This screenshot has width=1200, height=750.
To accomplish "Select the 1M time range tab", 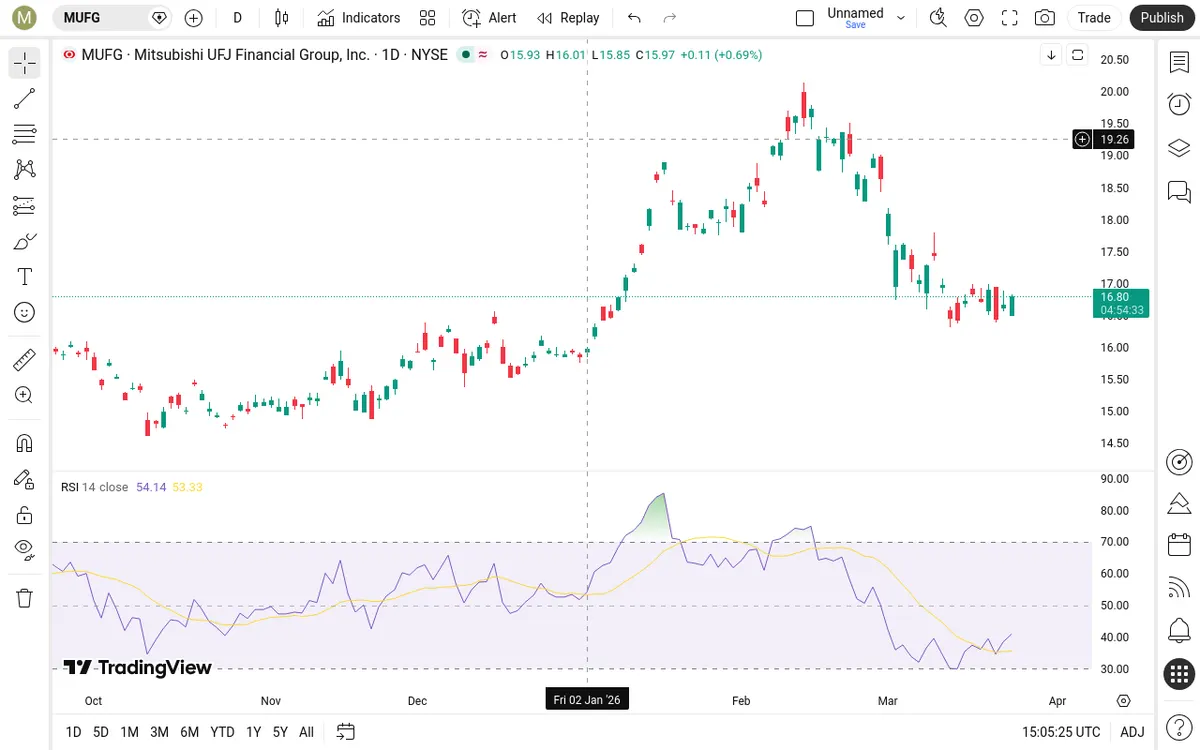I will click(129, 732).
